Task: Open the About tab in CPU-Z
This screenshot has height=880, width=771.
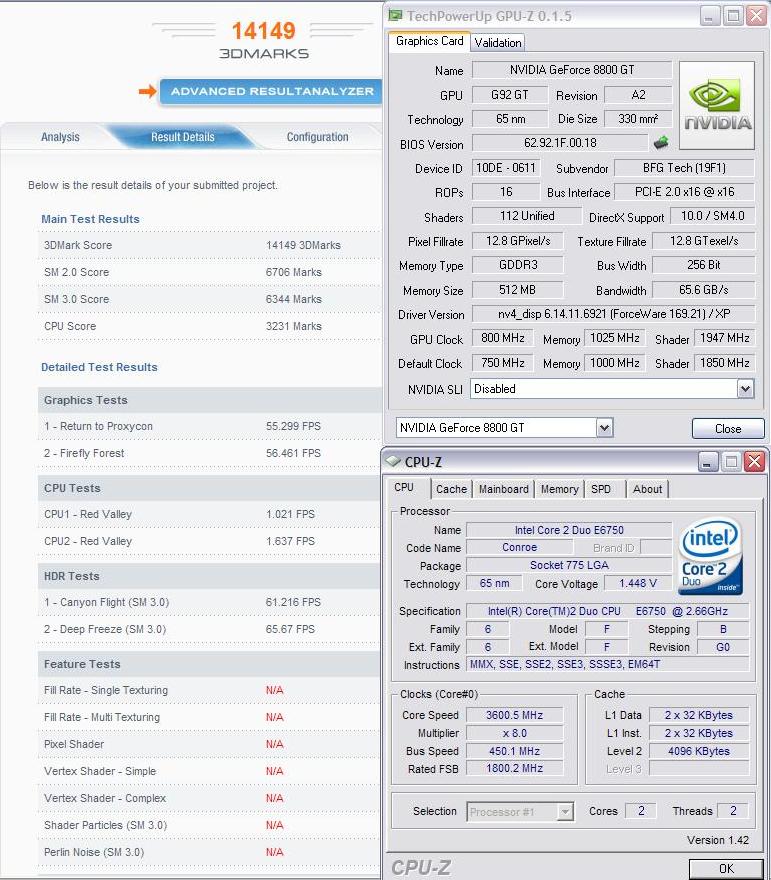Action: pos(648,489)
